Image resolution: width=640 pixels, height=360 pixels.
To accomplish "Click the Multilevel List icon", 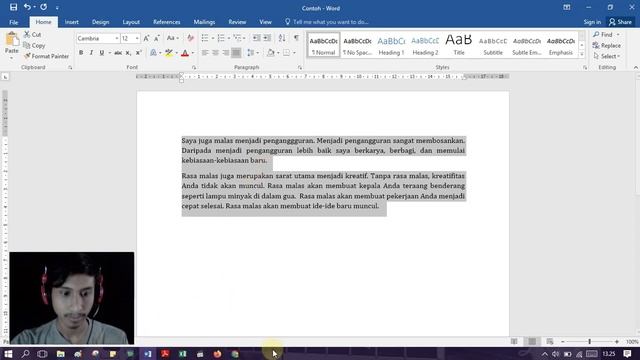I will (x=238, y=38).
